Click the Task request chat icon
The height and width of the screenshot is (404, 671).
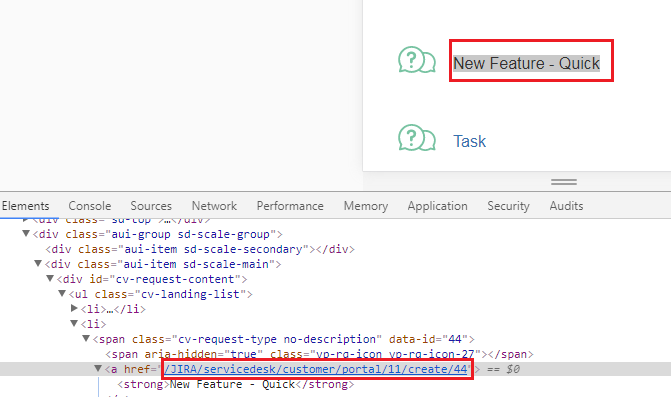pos(417,138)
